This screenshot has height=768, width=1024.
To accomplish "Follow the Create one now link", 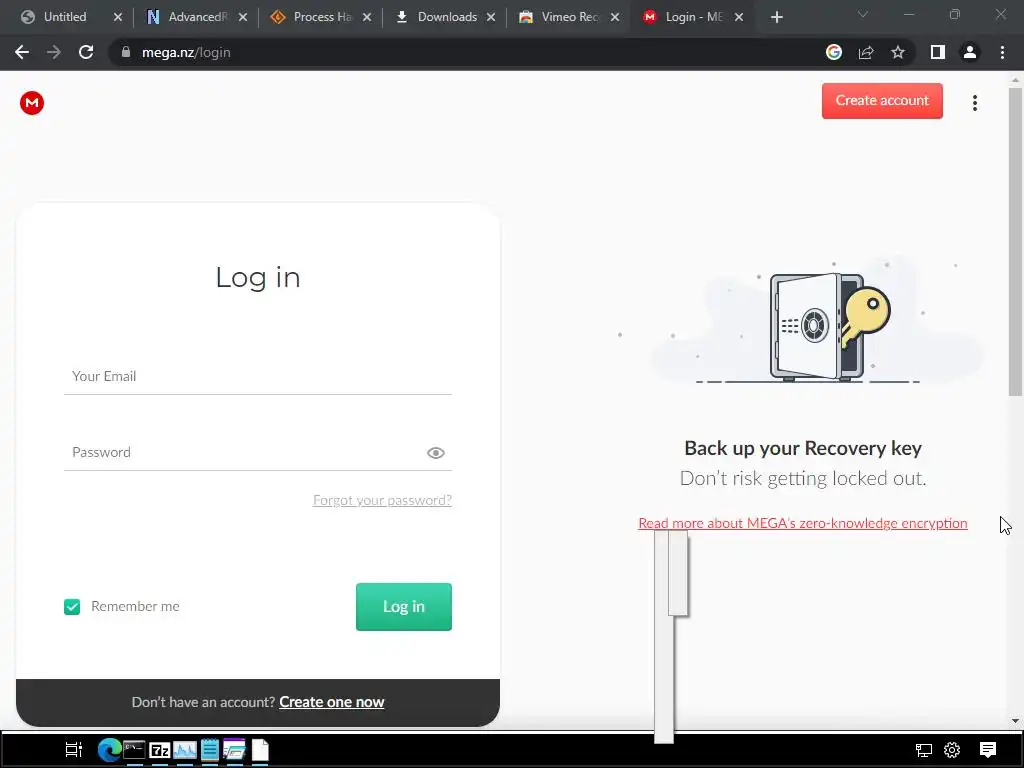I will [332, 702].
